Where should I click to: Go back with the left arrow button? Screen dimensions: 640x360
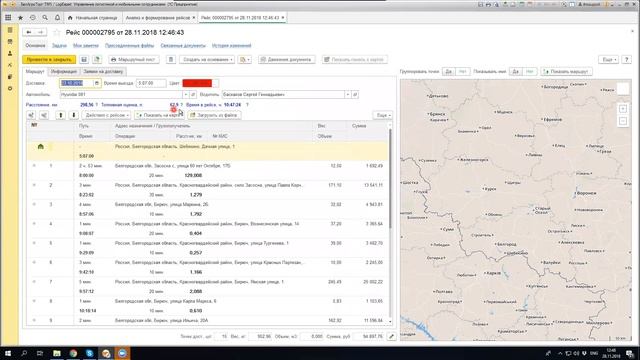(29, 32)
